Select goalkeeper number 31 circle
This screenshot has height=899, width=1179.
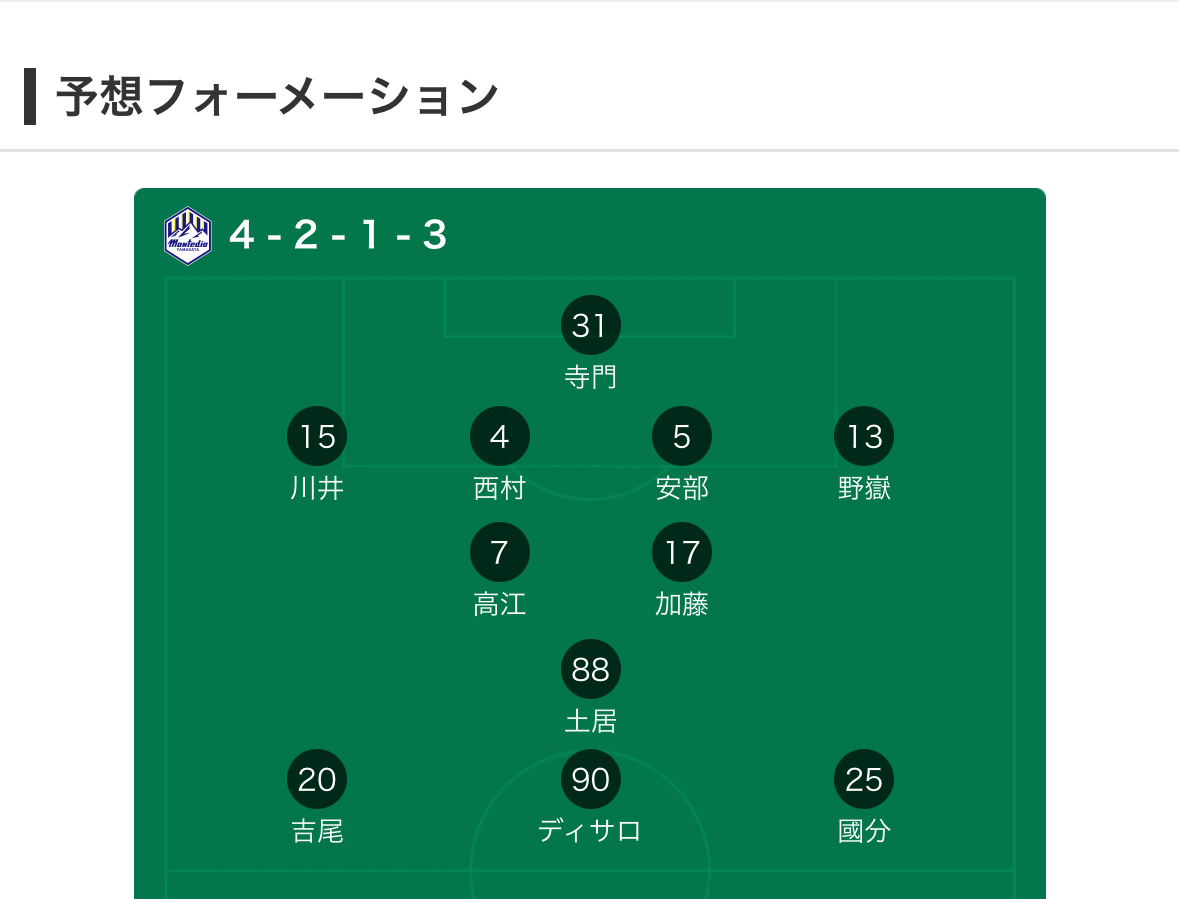point(590,325)
